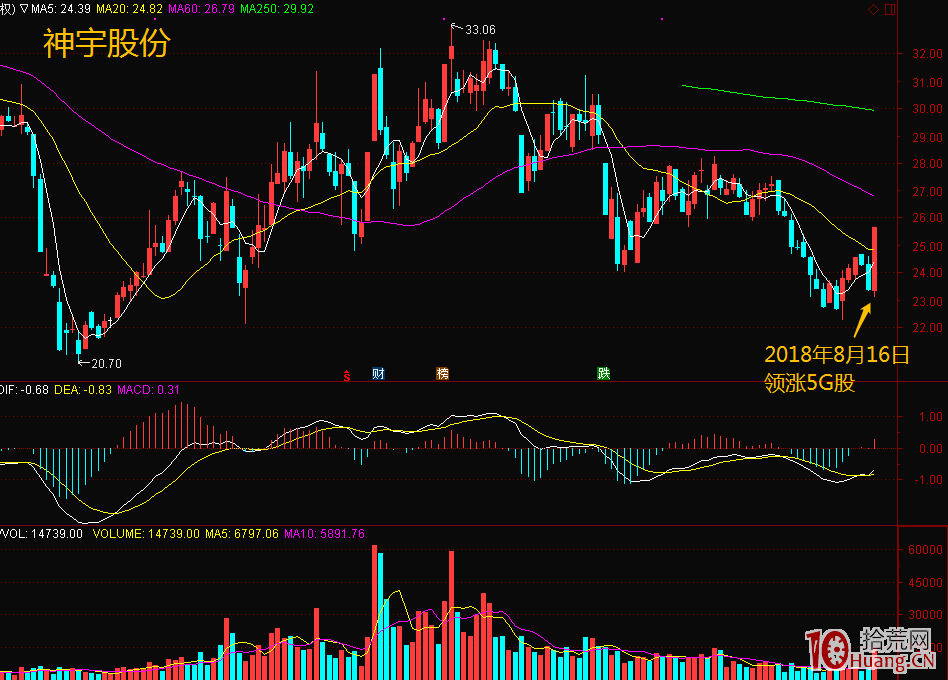Click the red split-panel rectangle icon
Viewport: 948px width, 680px height.
(x=890, y=9)
